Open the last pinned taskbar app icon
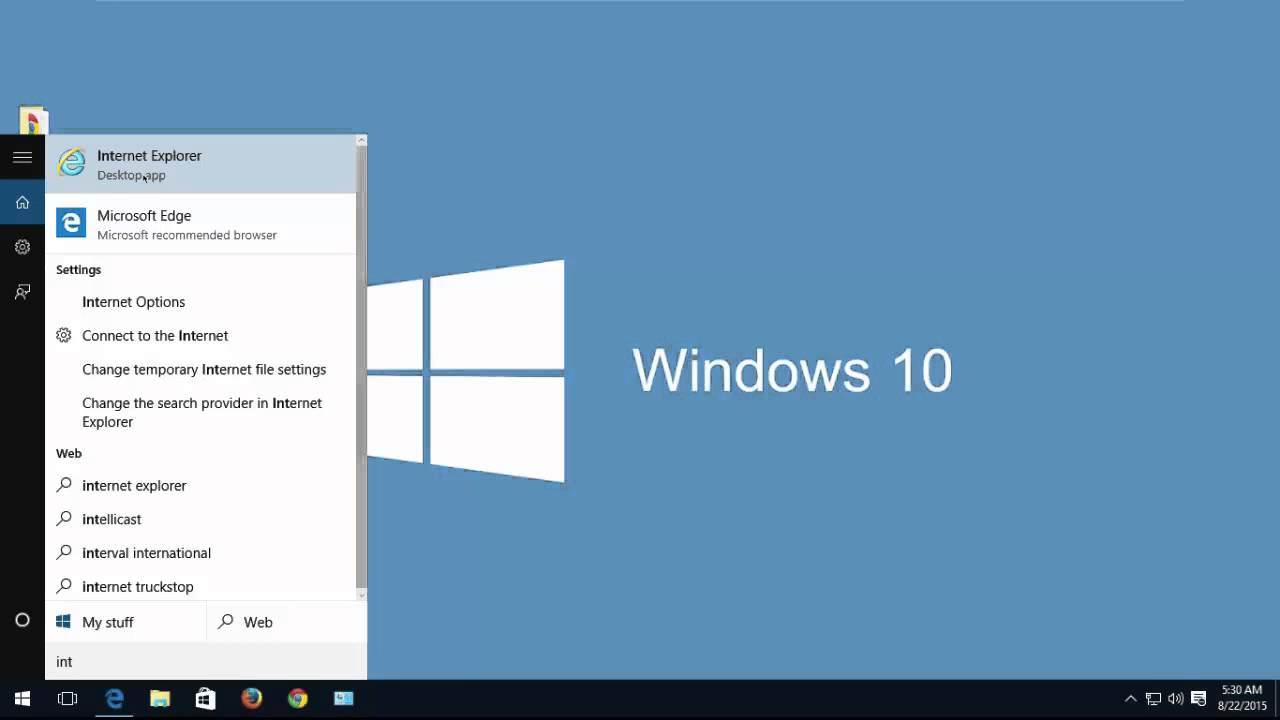Screen dimensions: 1280x720 (344, 699)
